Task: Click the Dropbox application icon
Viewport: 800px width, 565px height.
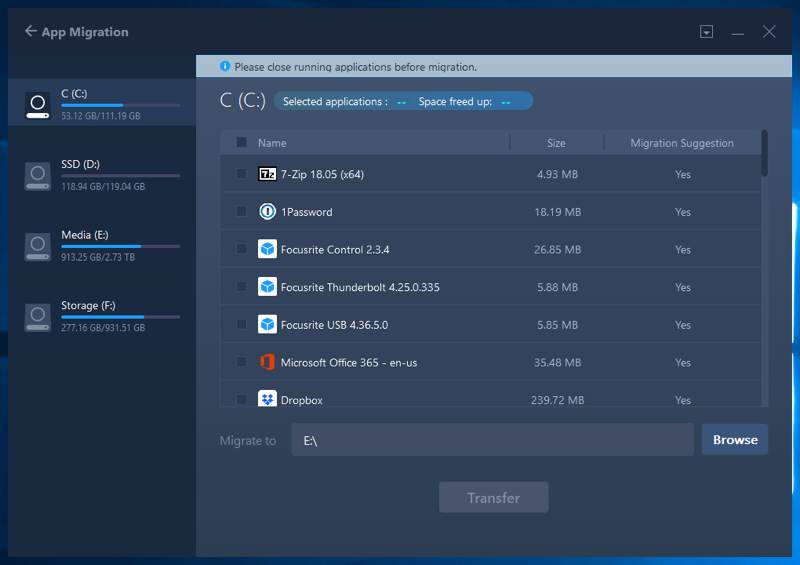Action: (267, 399)
